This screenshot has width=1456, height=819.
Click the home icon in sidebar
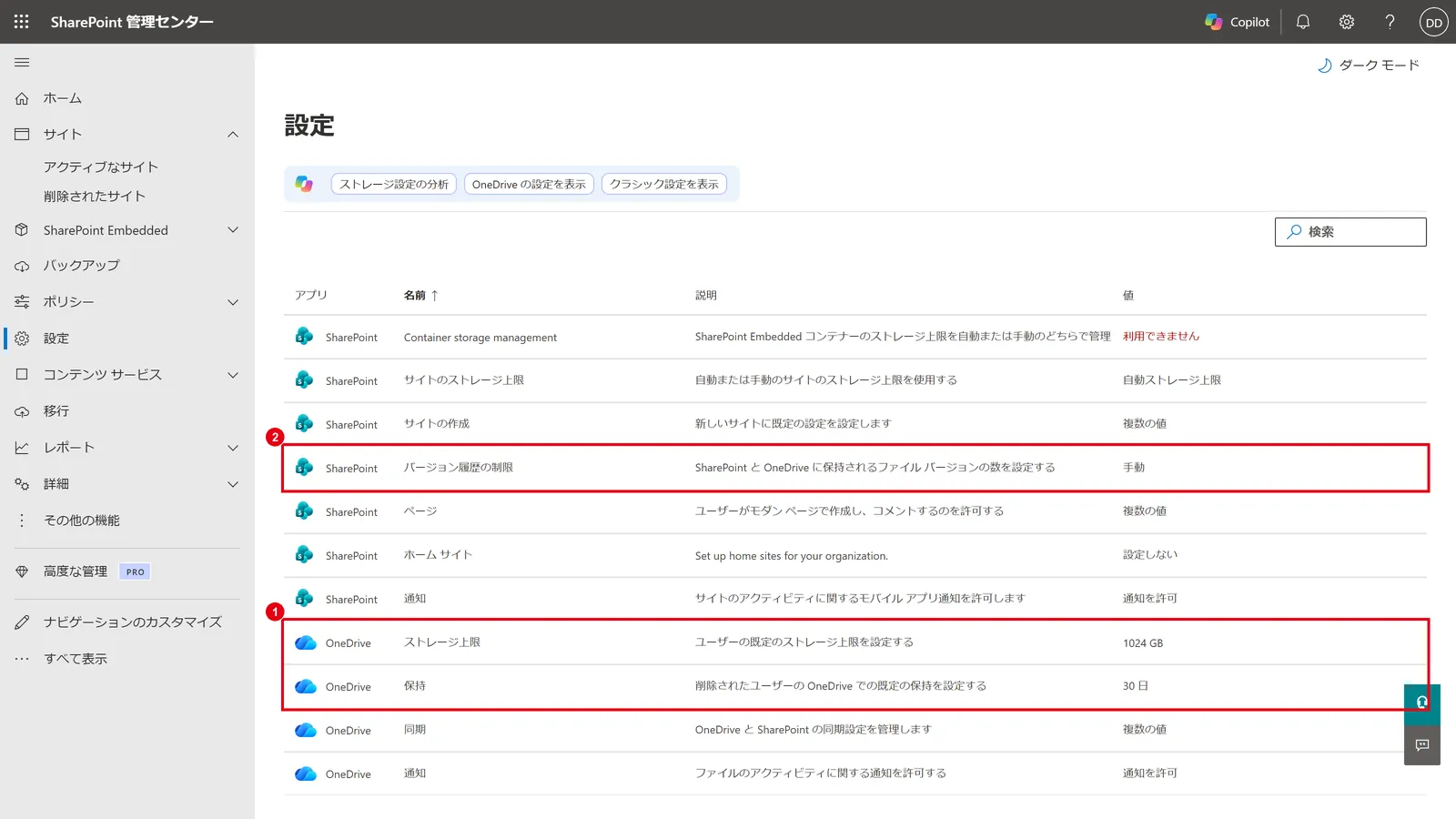[x=22, y=98]
